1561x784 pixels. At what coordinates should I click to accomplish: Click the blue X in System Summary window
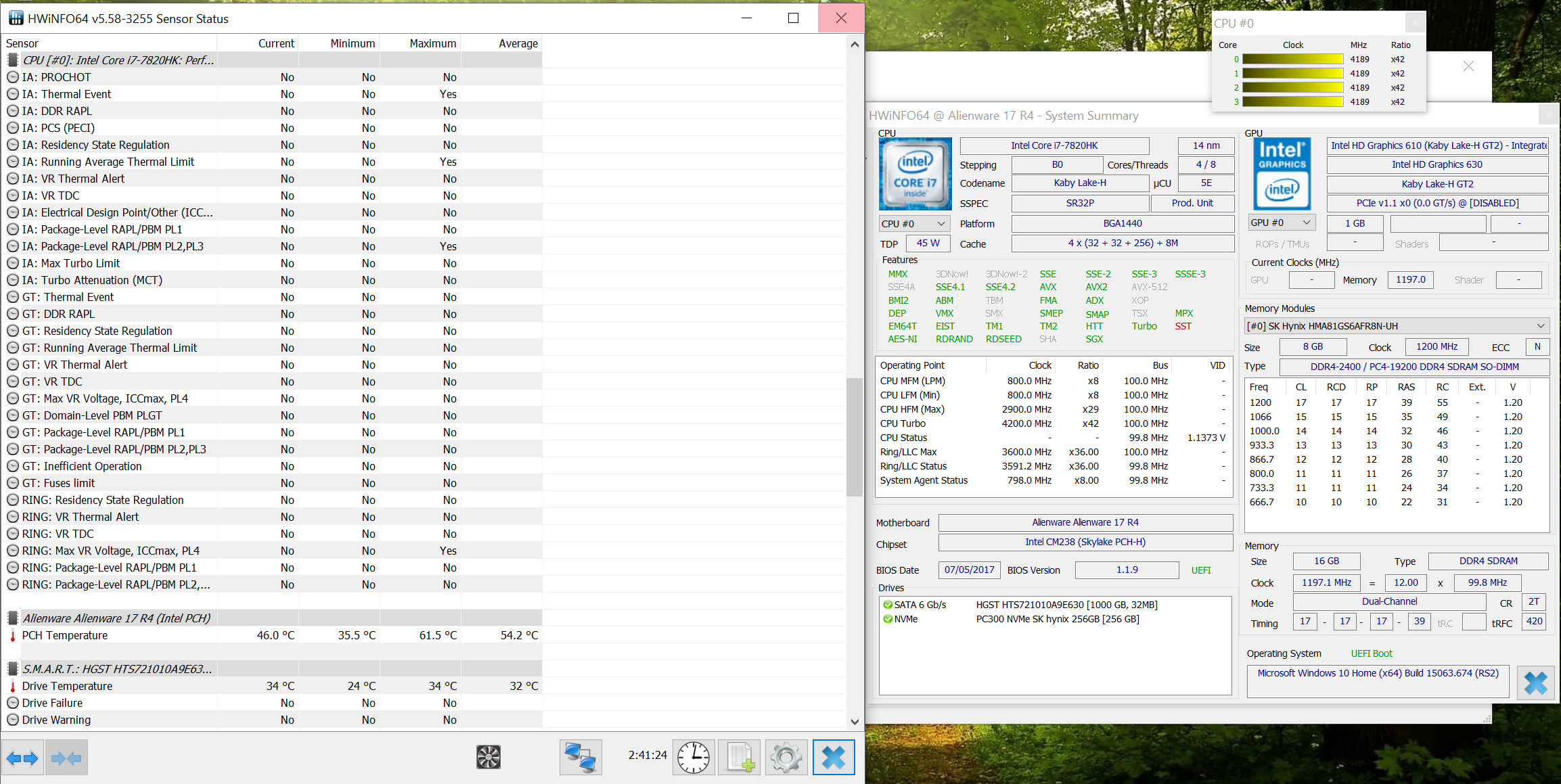coord(1535,683)
